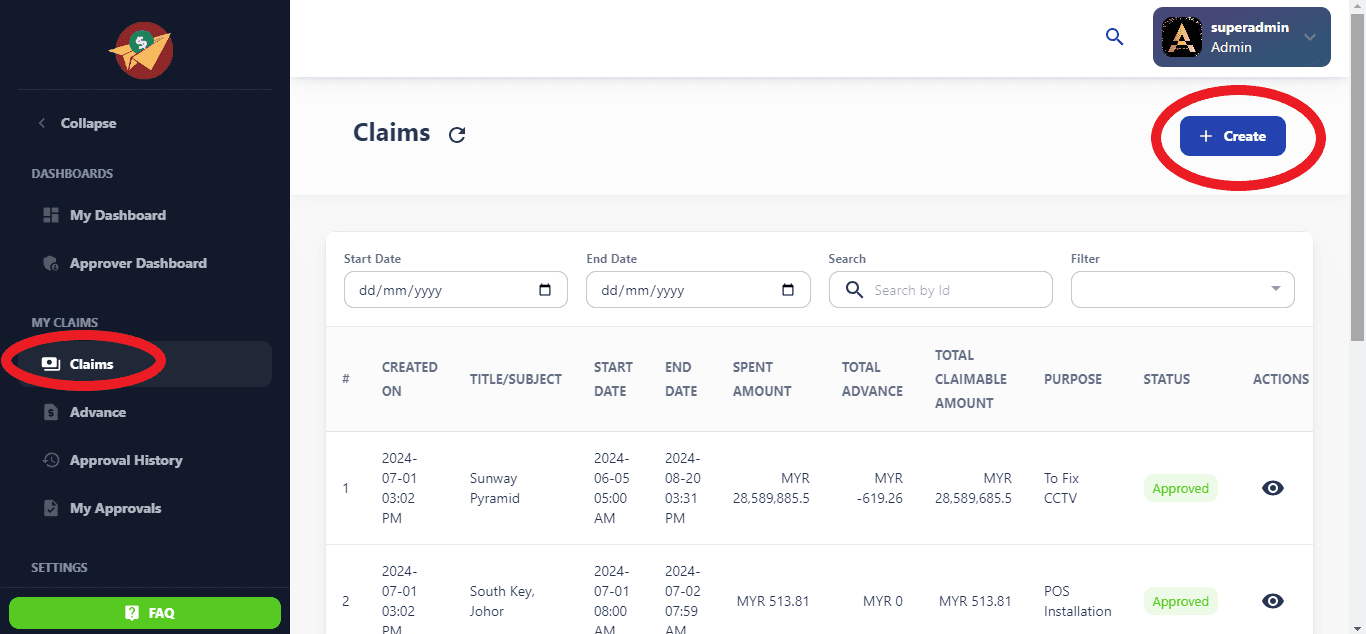Focus the Search by Id field
1366x634 pixels.
(955, 290)
